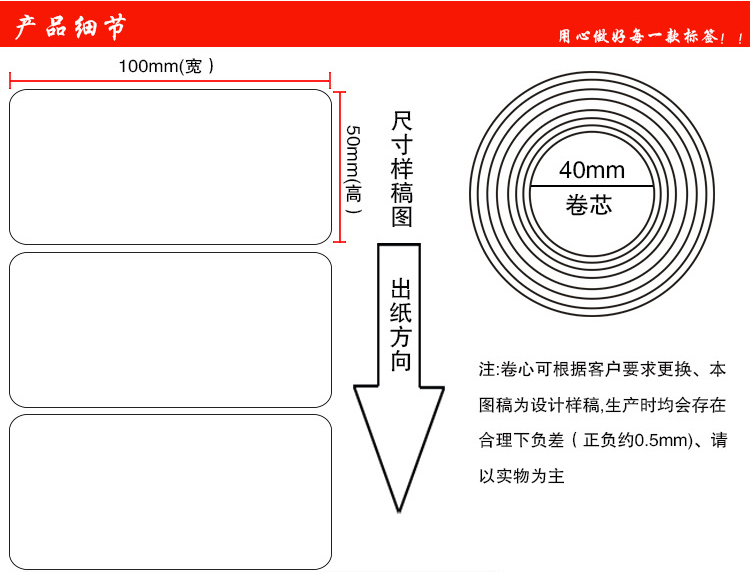Click the horizontal diameter line in roll core

point(592,186)
